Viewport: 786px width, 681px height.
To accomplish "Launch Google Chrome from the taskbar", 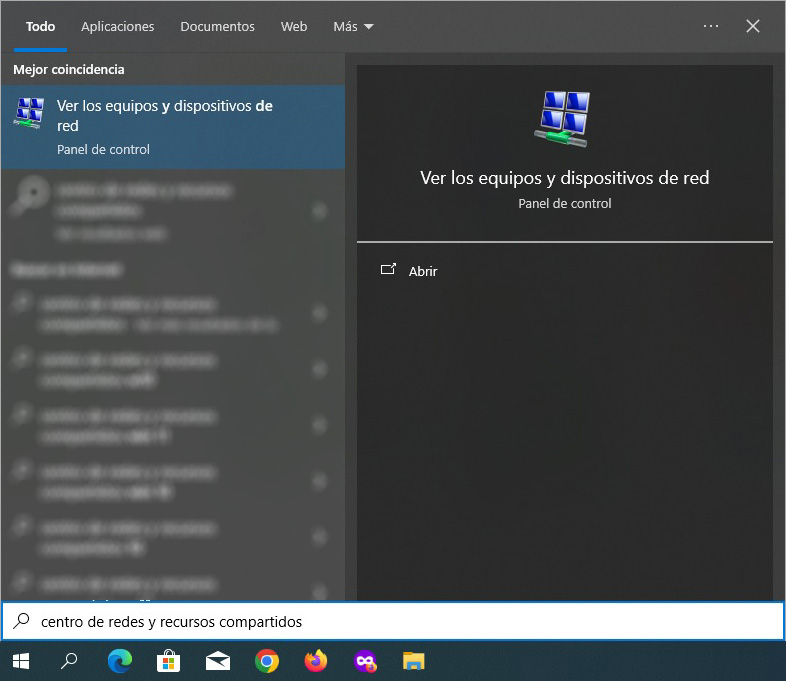I will point(266,661).
